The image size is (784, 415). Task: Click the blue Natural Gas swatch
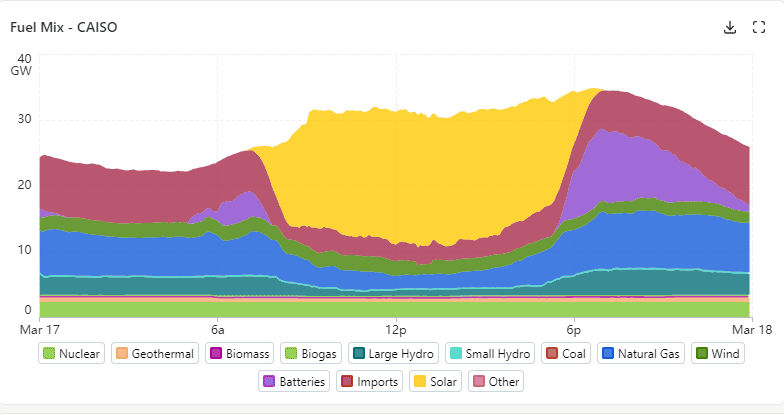click(607, 353)
